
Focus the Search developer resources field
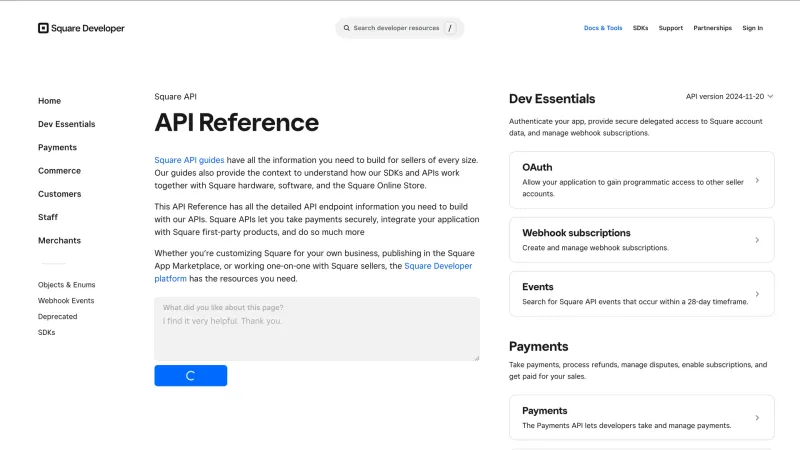(x=399, y=28)
